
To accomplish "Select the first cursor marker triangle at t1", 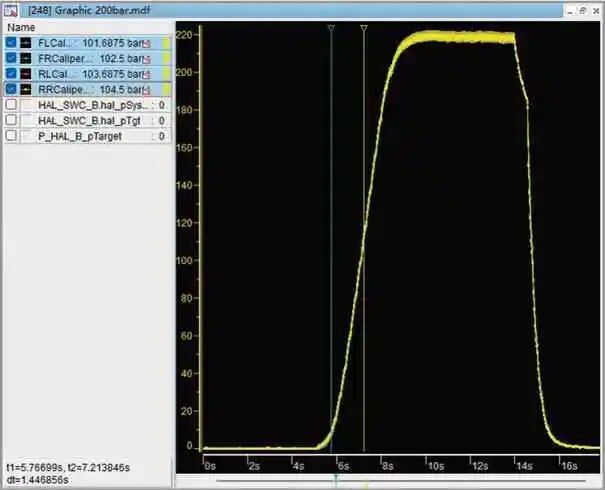I will 331,28.
